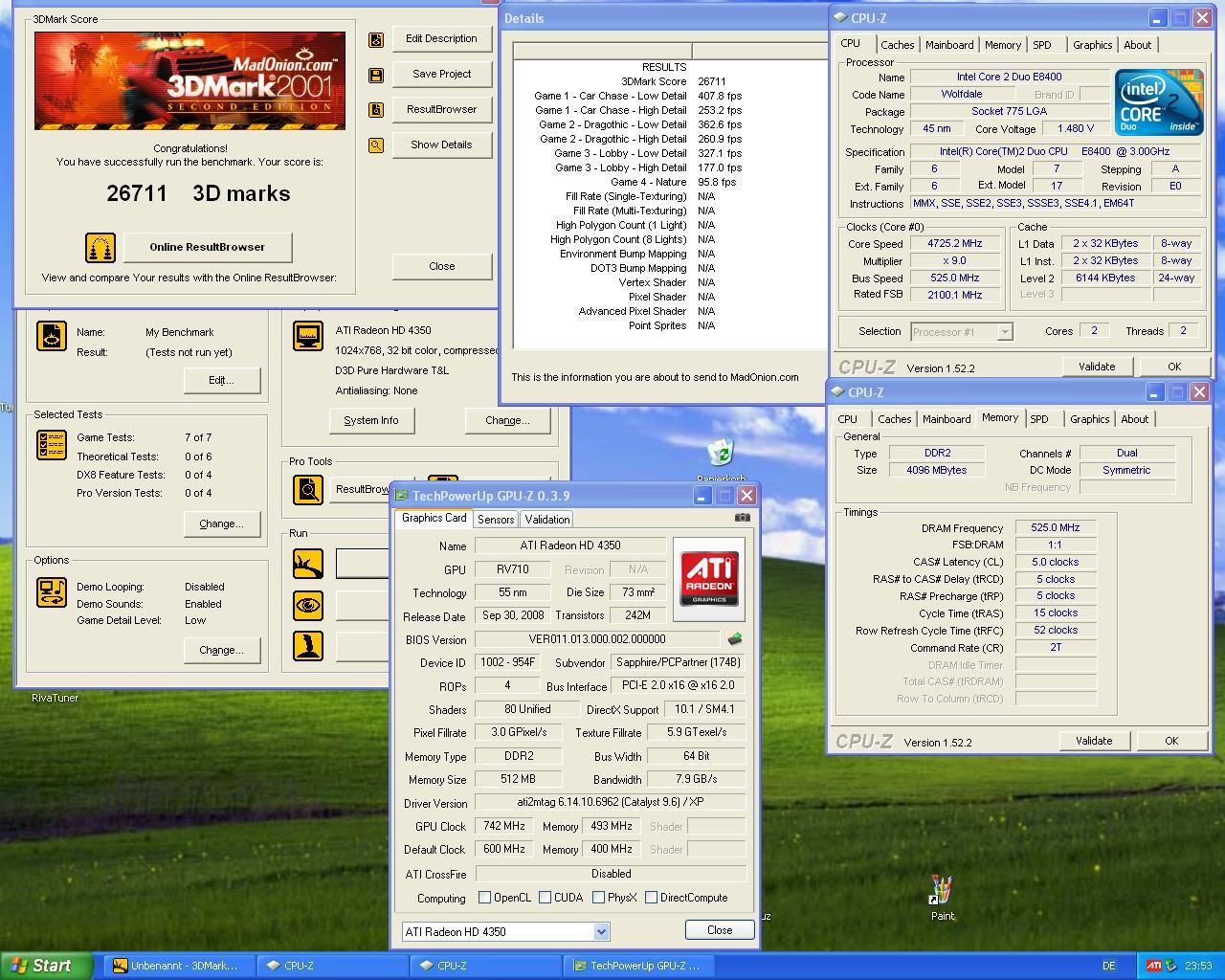
Task: Click the My Benchmark project icon
Action: pos(52,336)
